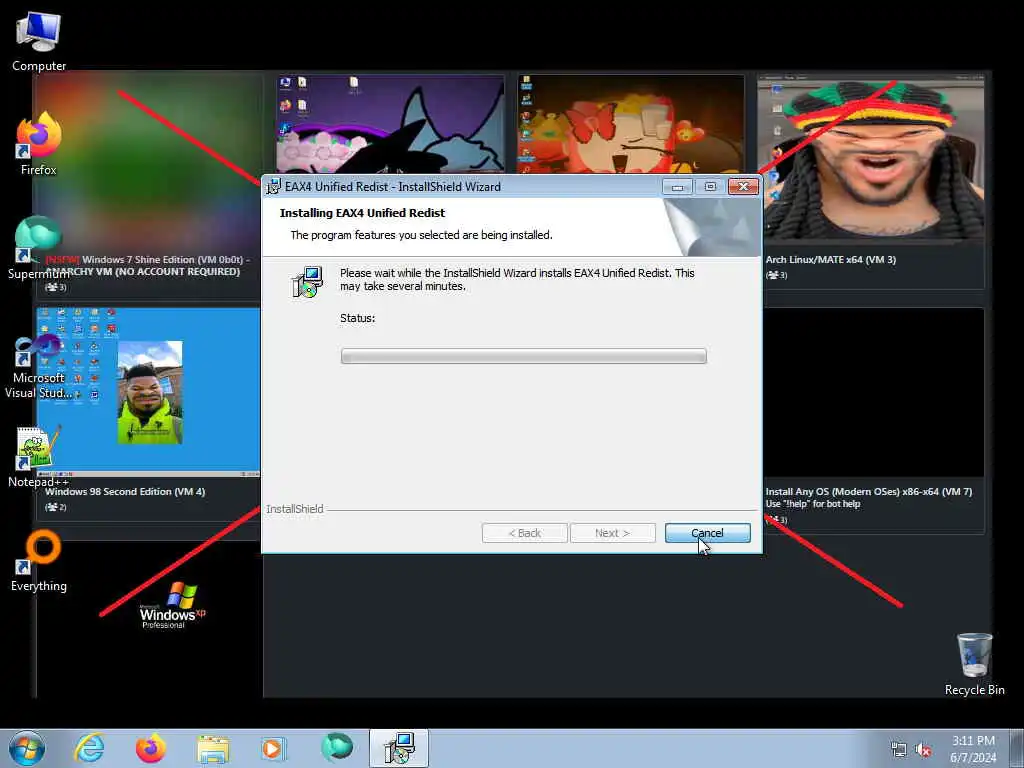1024x768 pixels.
Task: Launch Firefox from the taskbar
Action: (x=150, y=748)
